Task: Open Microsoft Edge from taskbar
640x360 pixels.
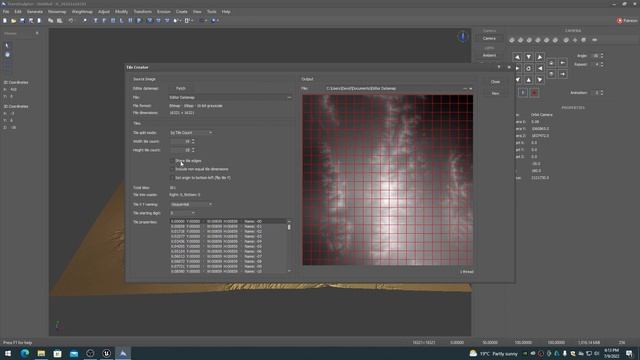Action: pyautogui.click(x=24, y=353)
